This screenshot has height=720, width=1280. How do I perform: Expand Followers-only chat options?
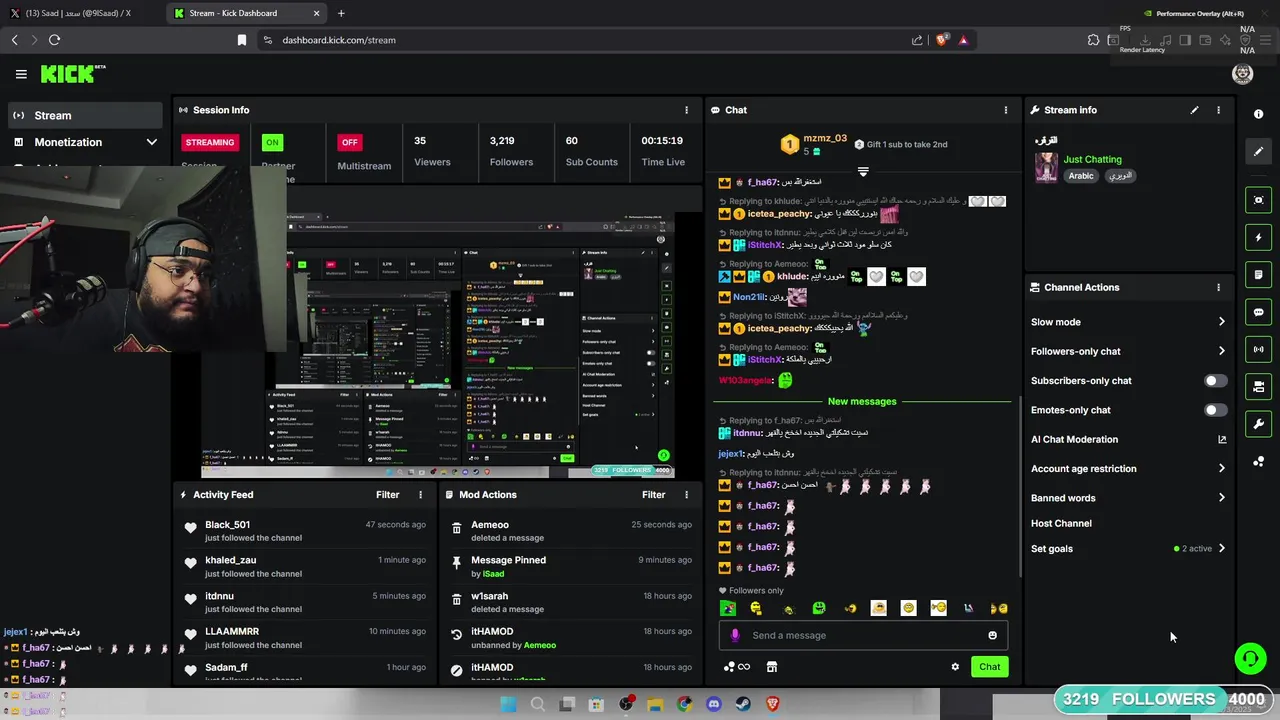click(x=1221, y=351)
